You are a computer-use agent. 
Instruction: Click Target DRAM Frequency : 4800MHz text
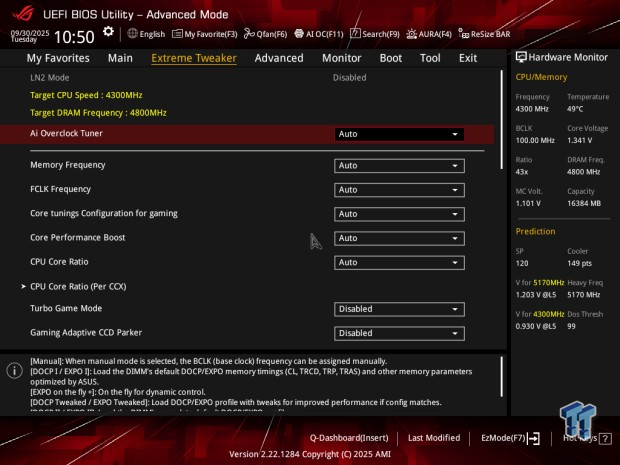(x=98, y=113)
